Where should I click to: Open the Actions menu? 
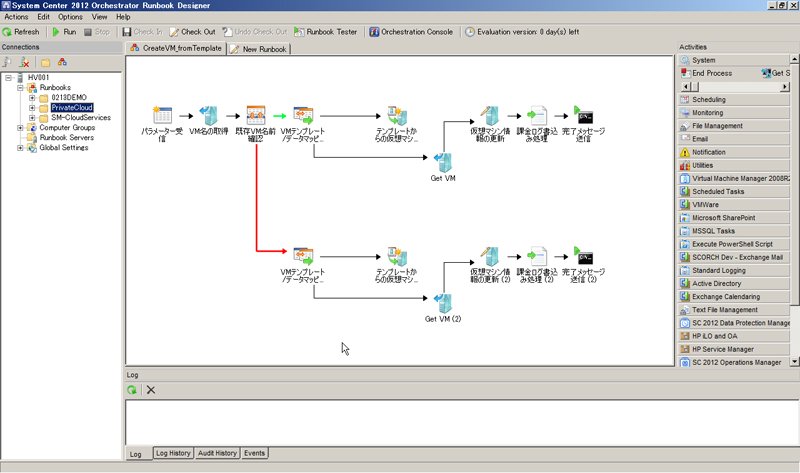[16, 17]
